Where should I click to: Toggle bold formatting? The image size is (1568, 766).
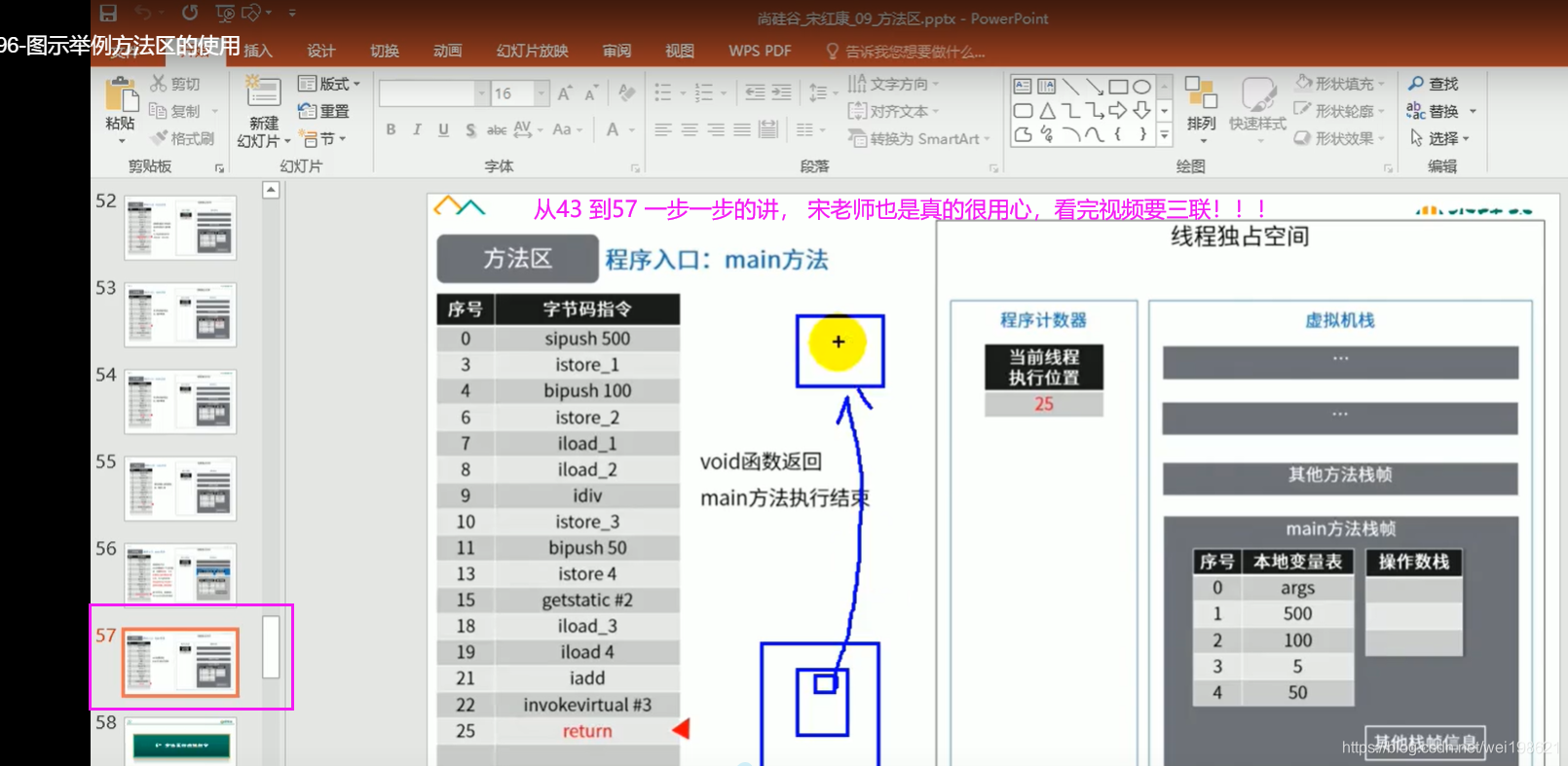pyautogui.click(x=391, y=129)
